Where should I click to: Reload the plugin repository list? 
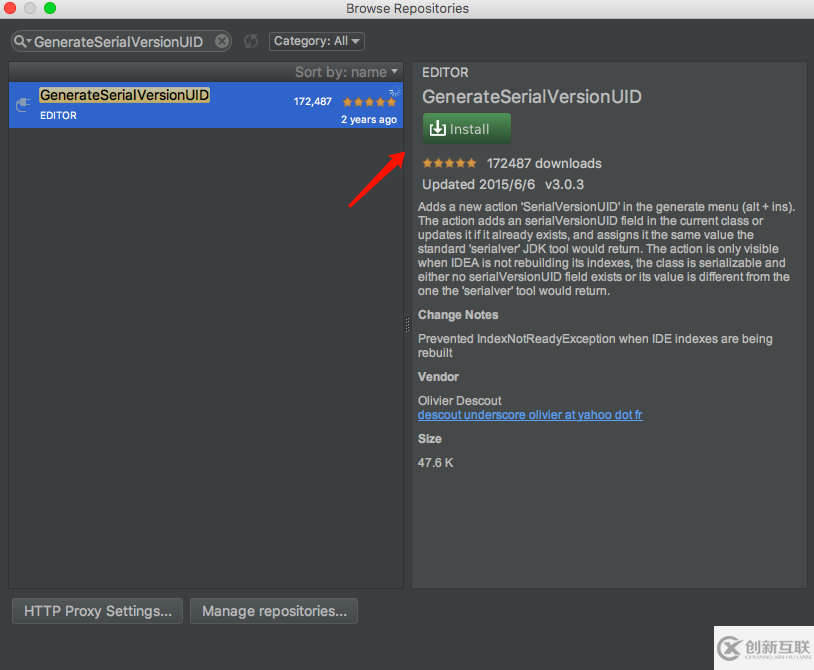point(251,41)
